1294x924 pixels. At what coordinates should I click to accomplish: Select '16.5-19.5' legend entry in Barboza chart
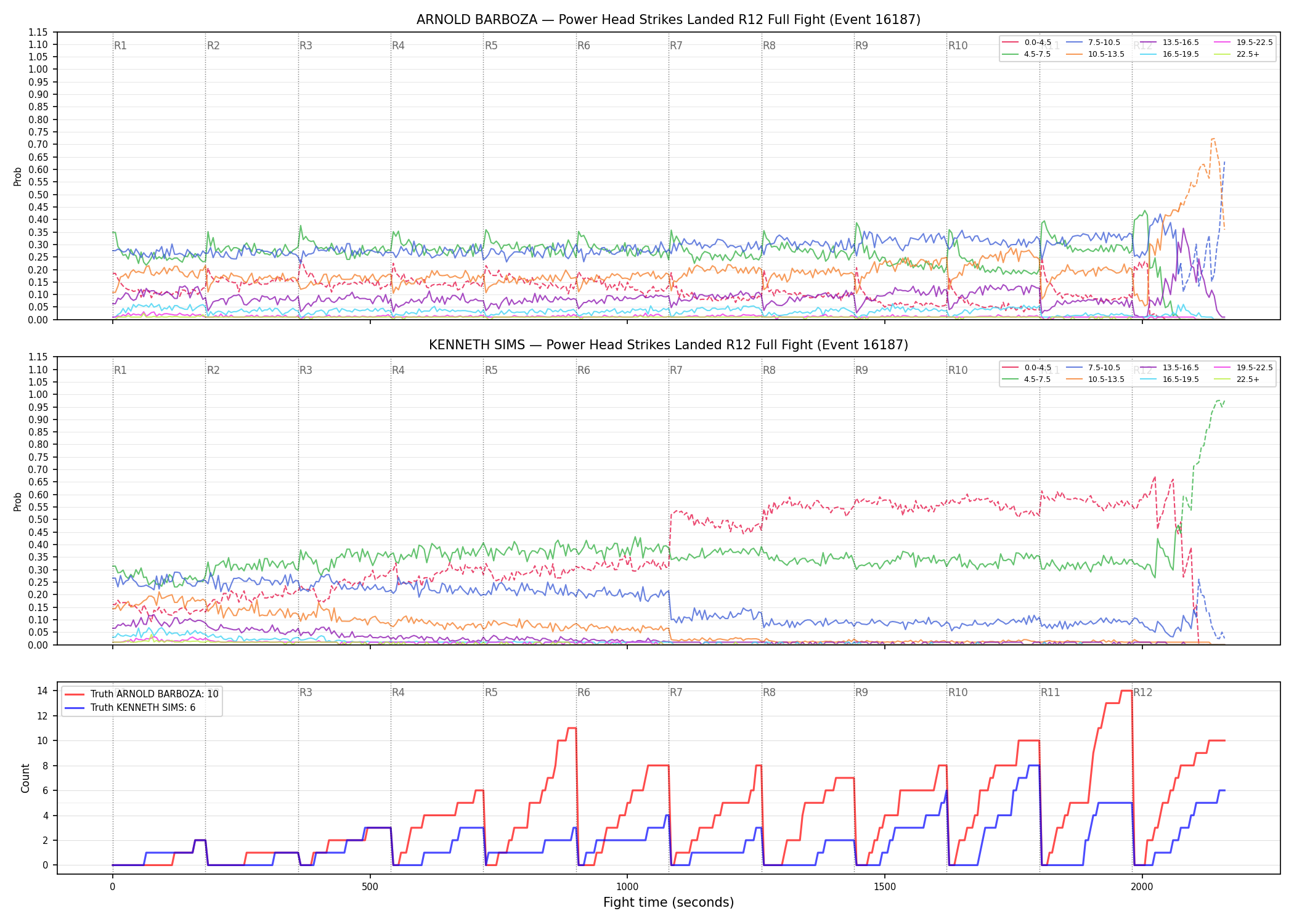(x=1170, y=54)
